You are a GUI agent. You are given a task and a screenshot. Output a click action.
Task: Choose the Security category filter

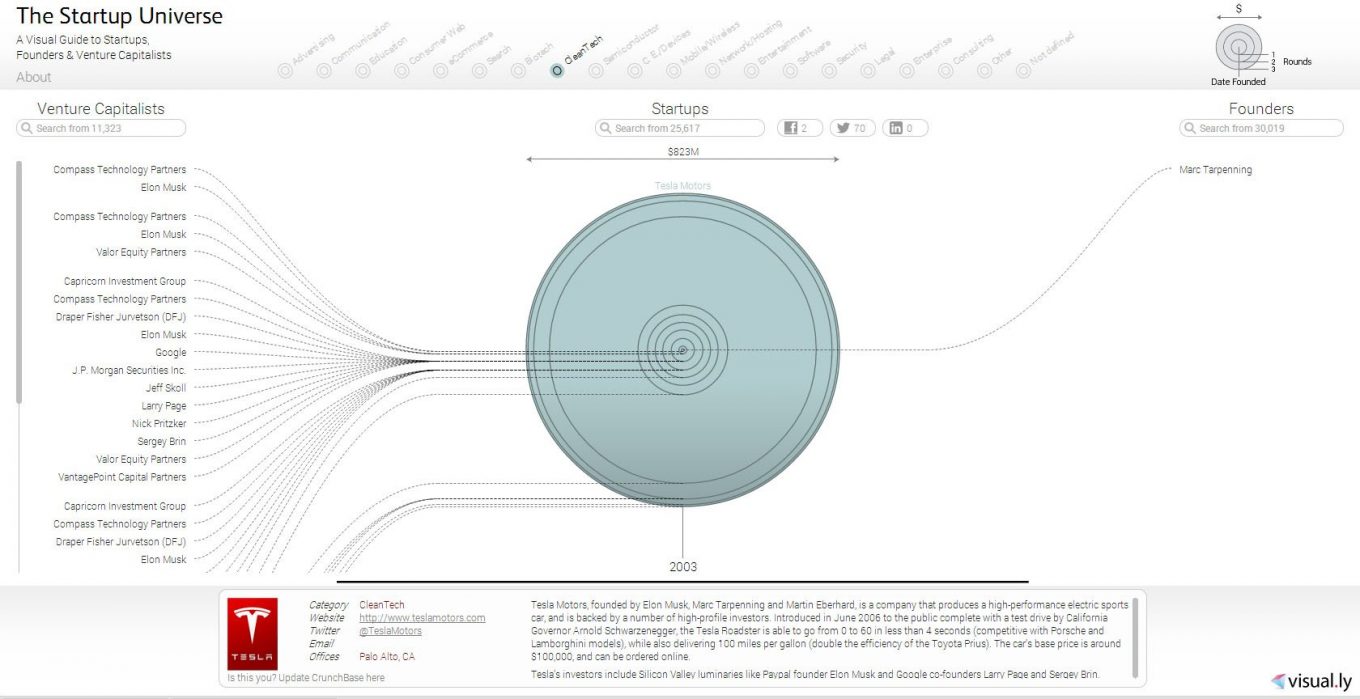click(829, 71)
